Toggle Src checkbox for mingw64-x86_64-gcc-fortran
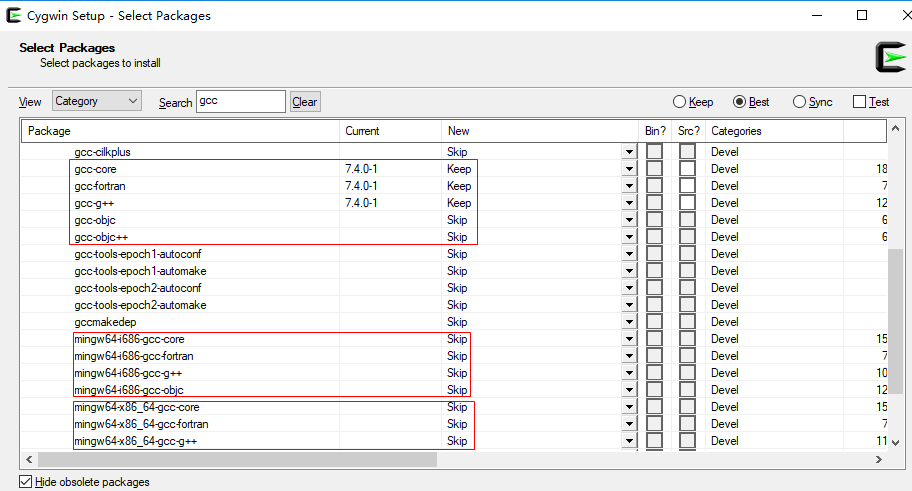Screen dimensions: 912x491 point(687,424)
